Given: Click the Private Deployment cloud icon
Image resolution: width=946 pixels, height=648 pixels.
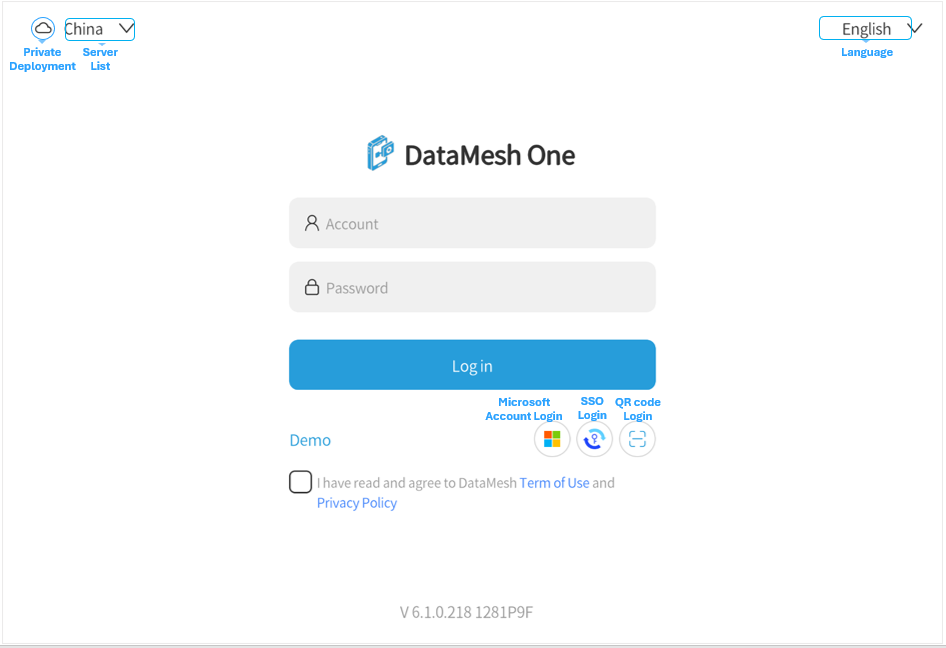Looking at the screenshot, I should click(43, 28).
